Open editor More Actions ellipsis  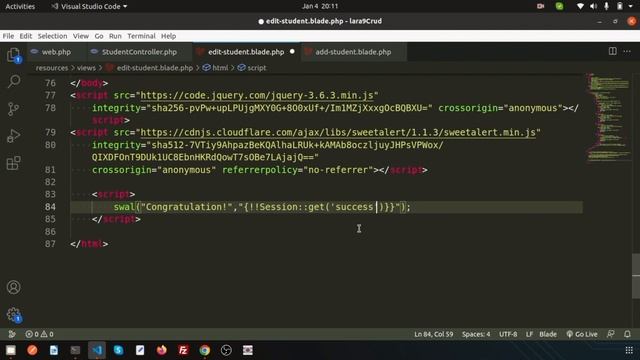(627, 51)
